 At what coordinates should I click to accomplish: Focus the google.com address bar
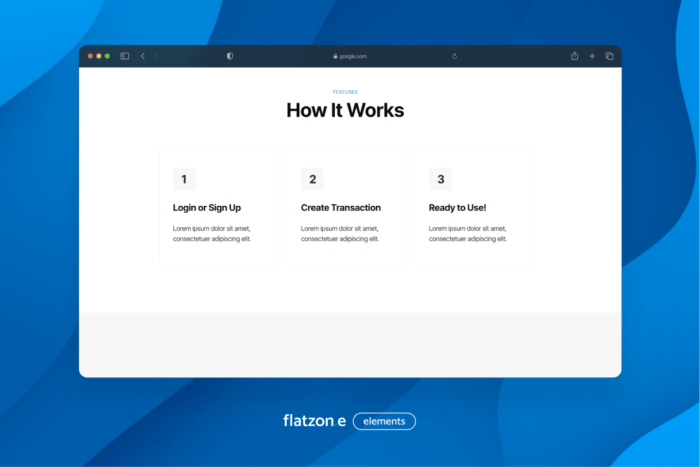pos(353,56)
